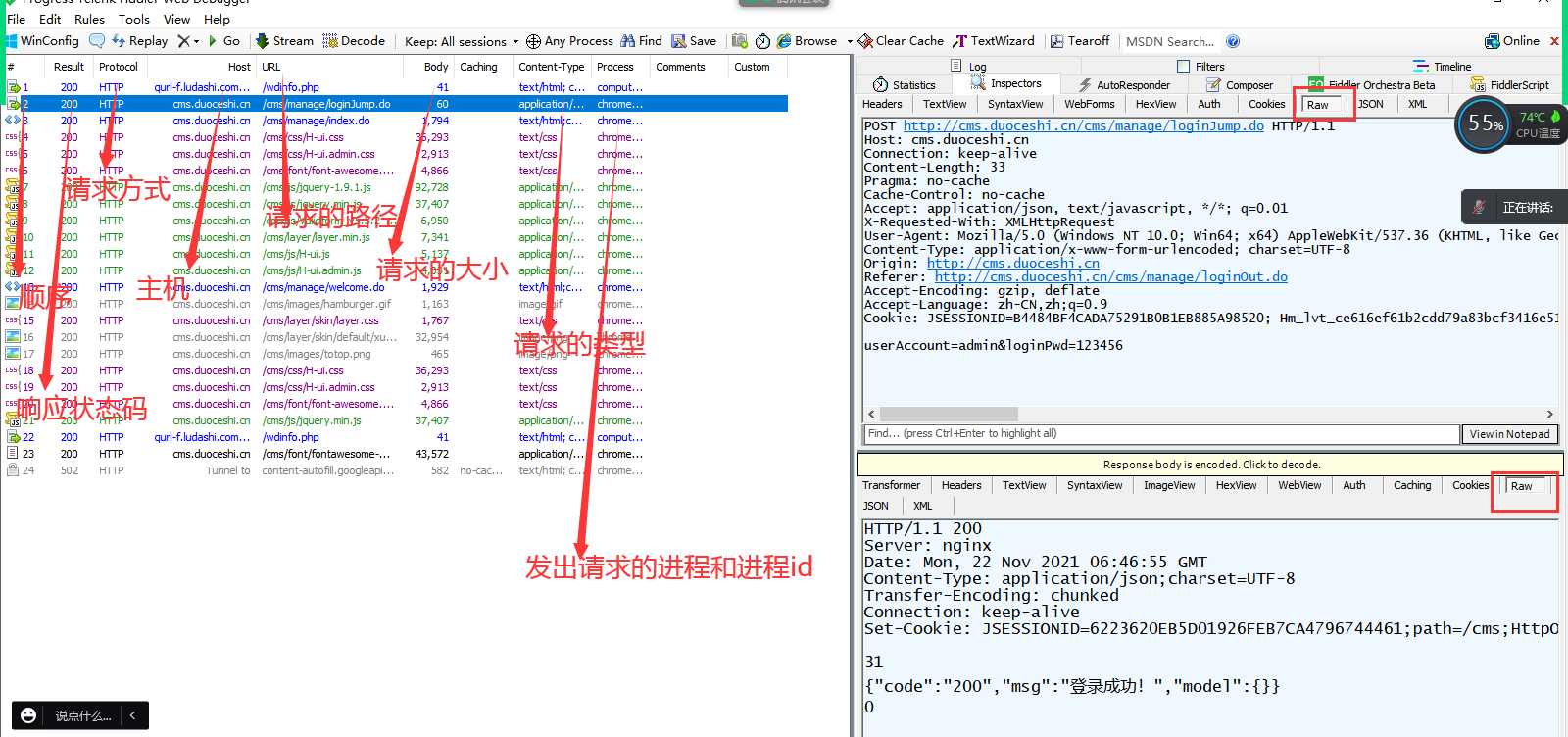This screenshot has height=737, width=1568.
Task: Click the View in Notepad button
Action: [1509, 434]
